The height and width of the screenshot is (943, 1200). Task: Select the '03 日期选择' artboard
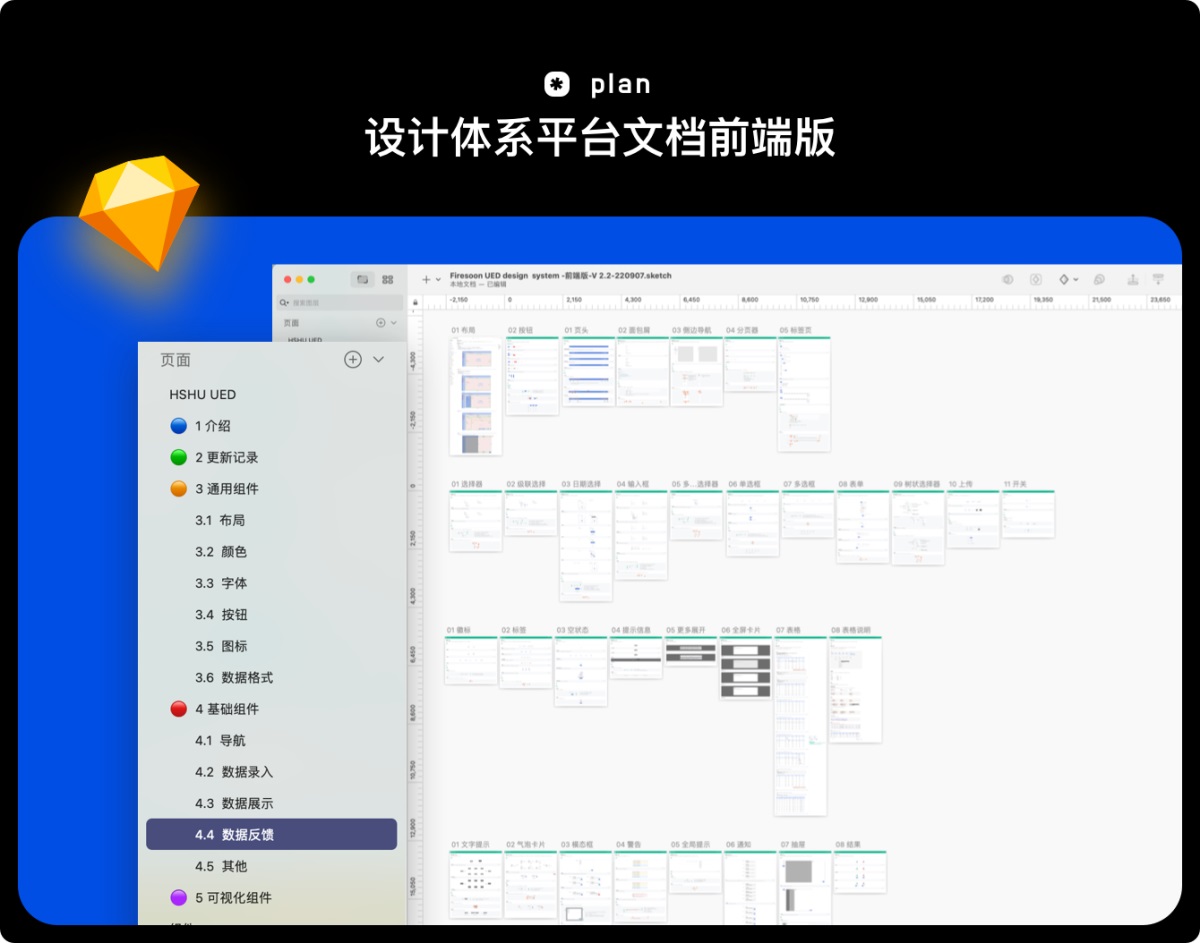(x=586, y=545)
